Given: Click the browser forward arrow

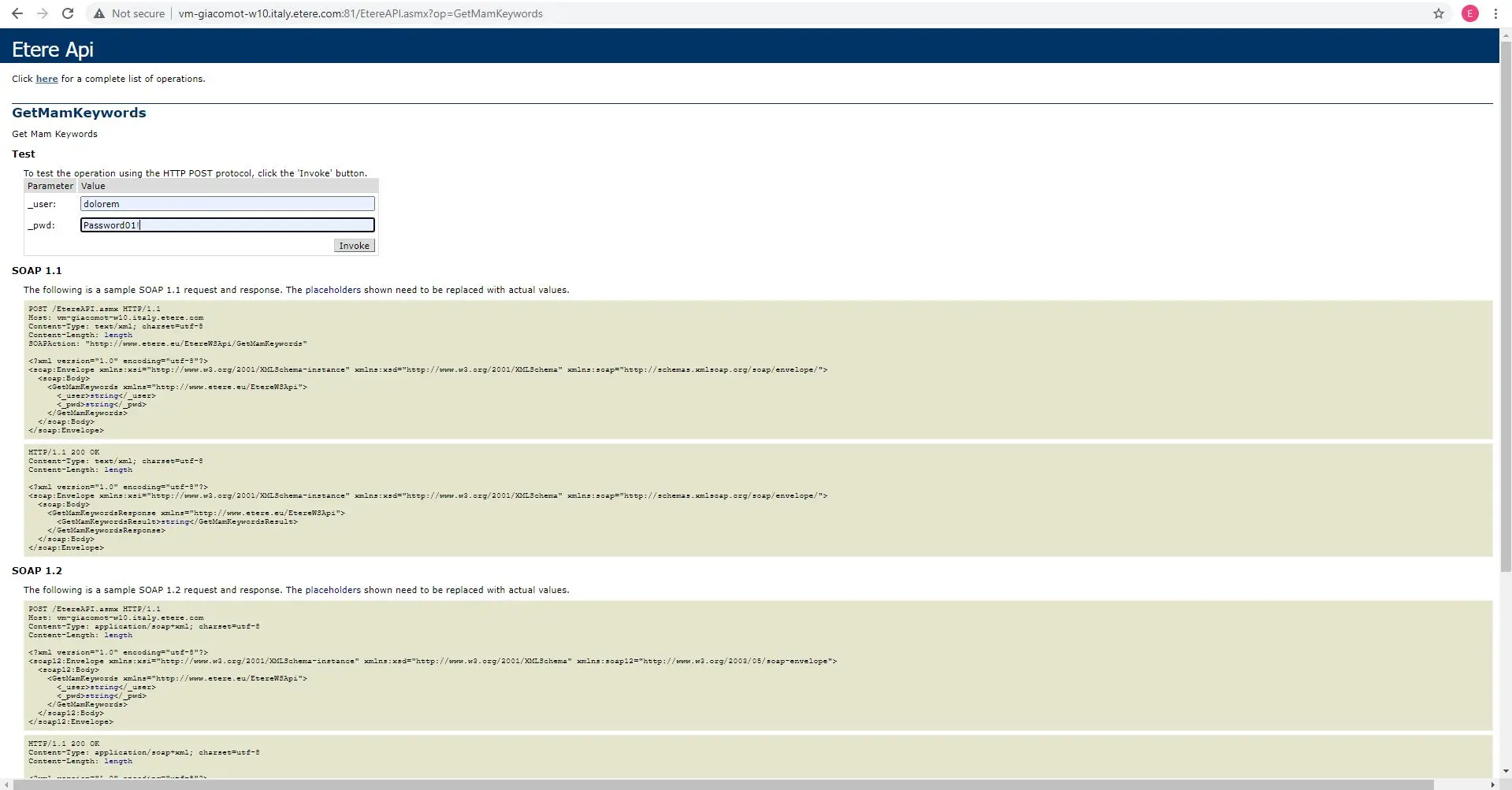Looking at the screenshot, I should 43,13.
